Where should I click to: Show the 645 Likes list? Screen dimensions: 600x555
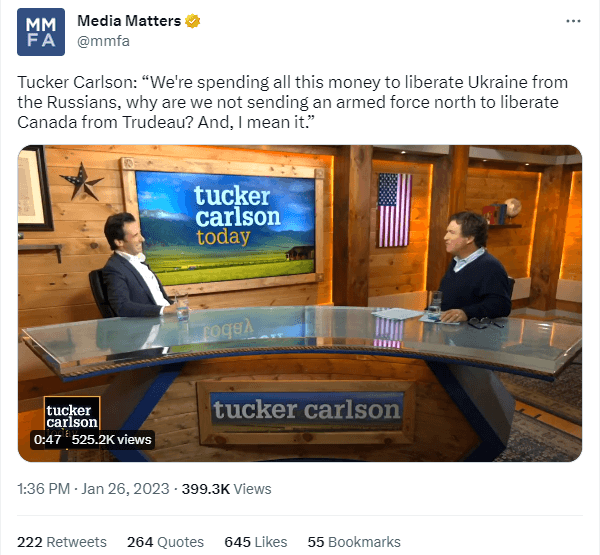256,542
